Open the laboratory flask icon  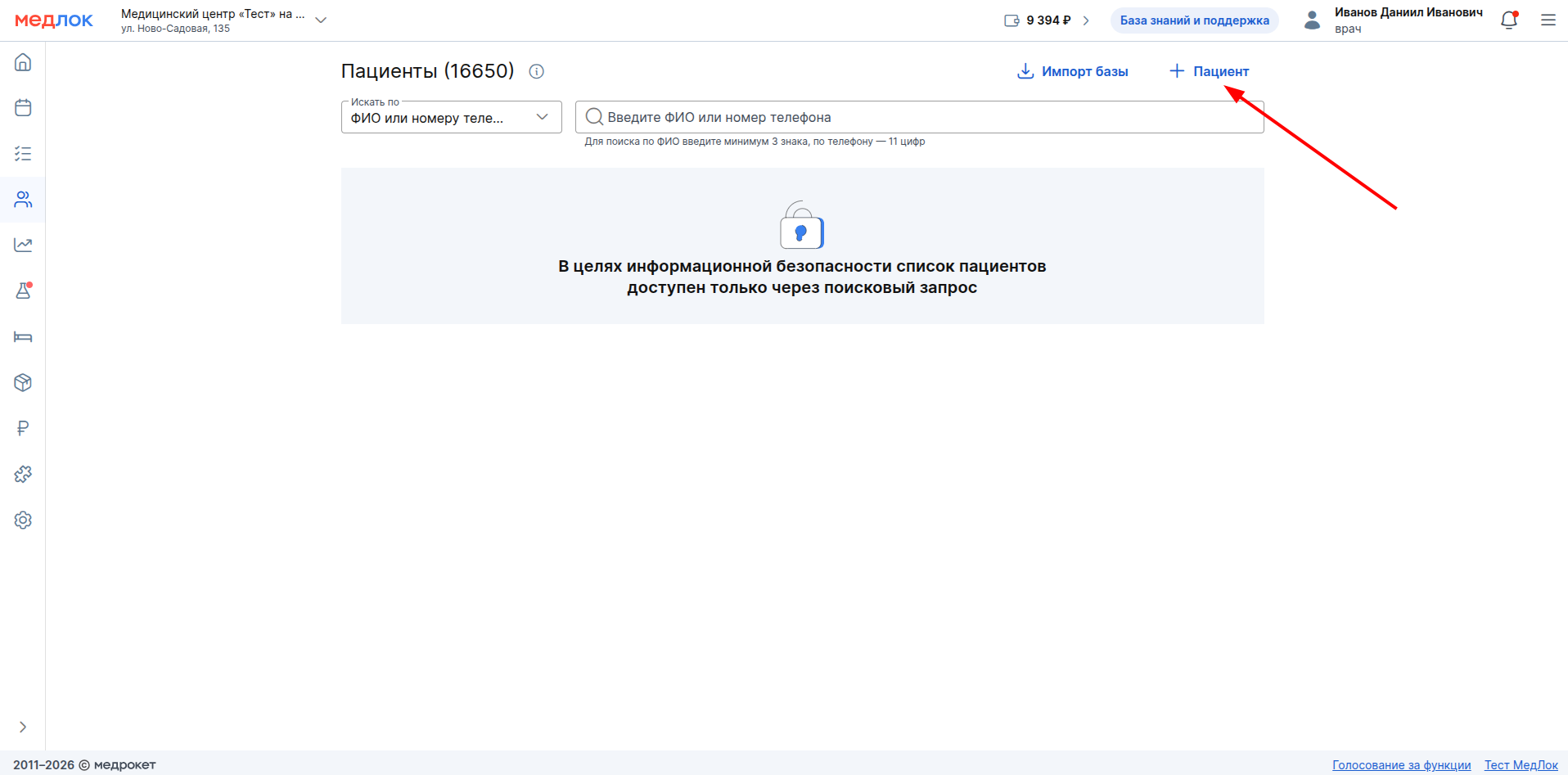coord(23,291)
